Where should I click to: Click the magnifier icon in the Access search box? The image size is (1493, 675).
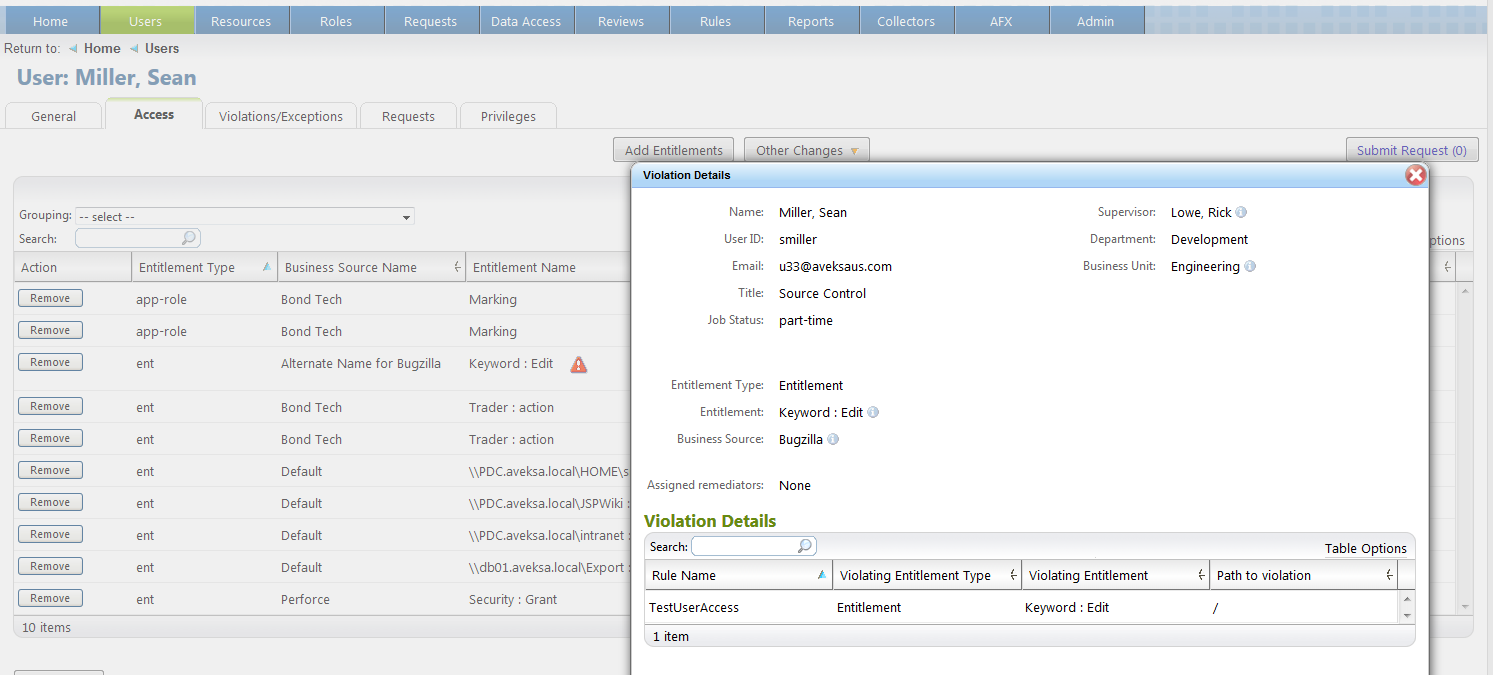188,238
